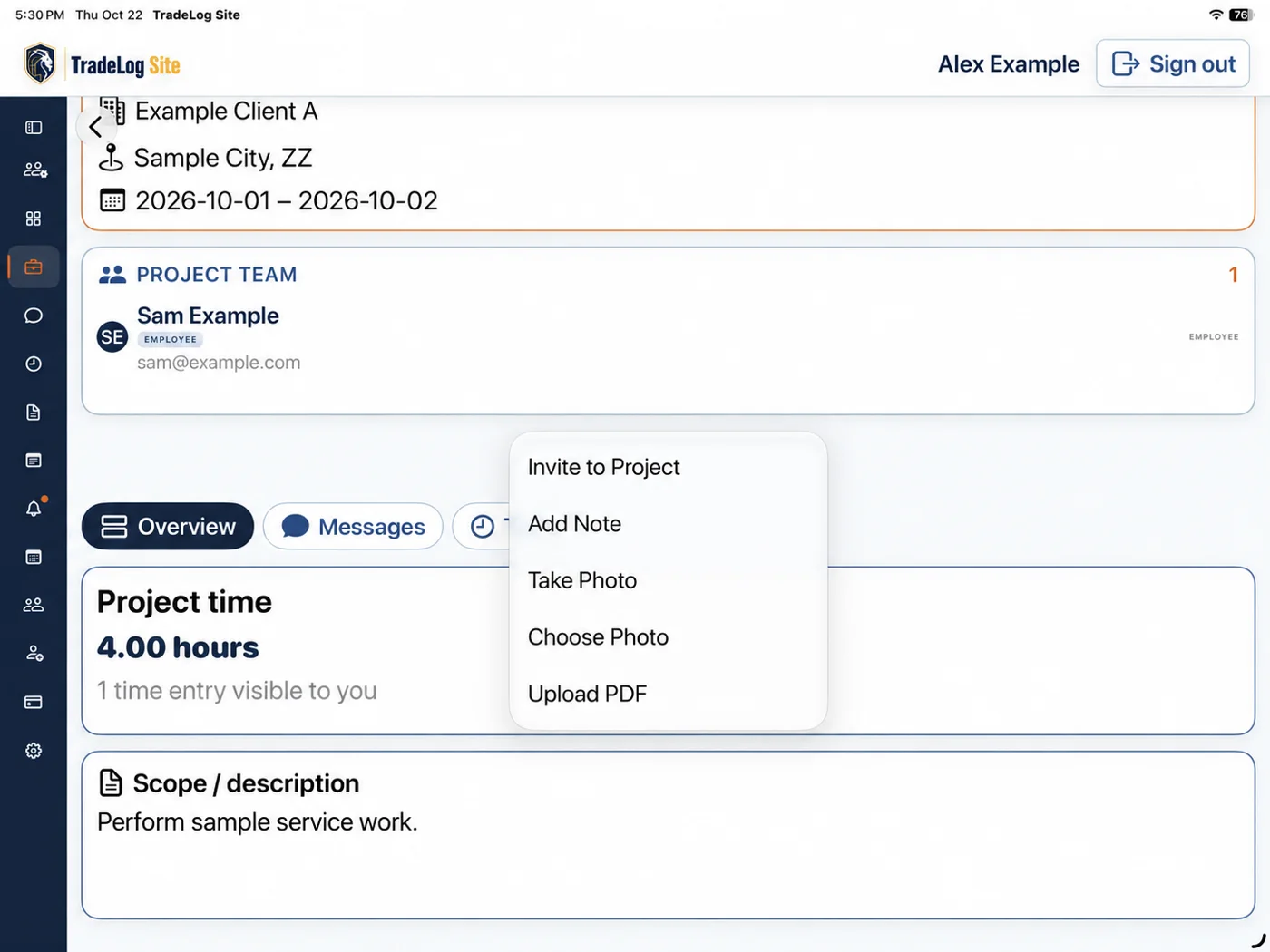
Task: Open the chat bubble icon in sidebar
Action: point(34,316)
